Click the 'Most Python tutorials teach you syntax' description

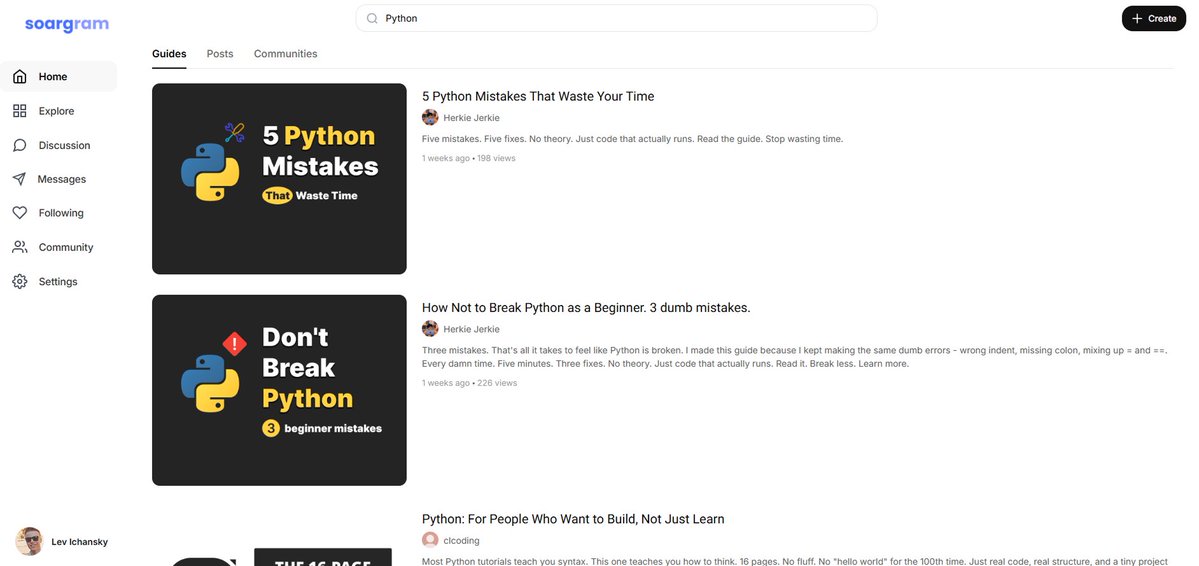[x=795, y=561]
